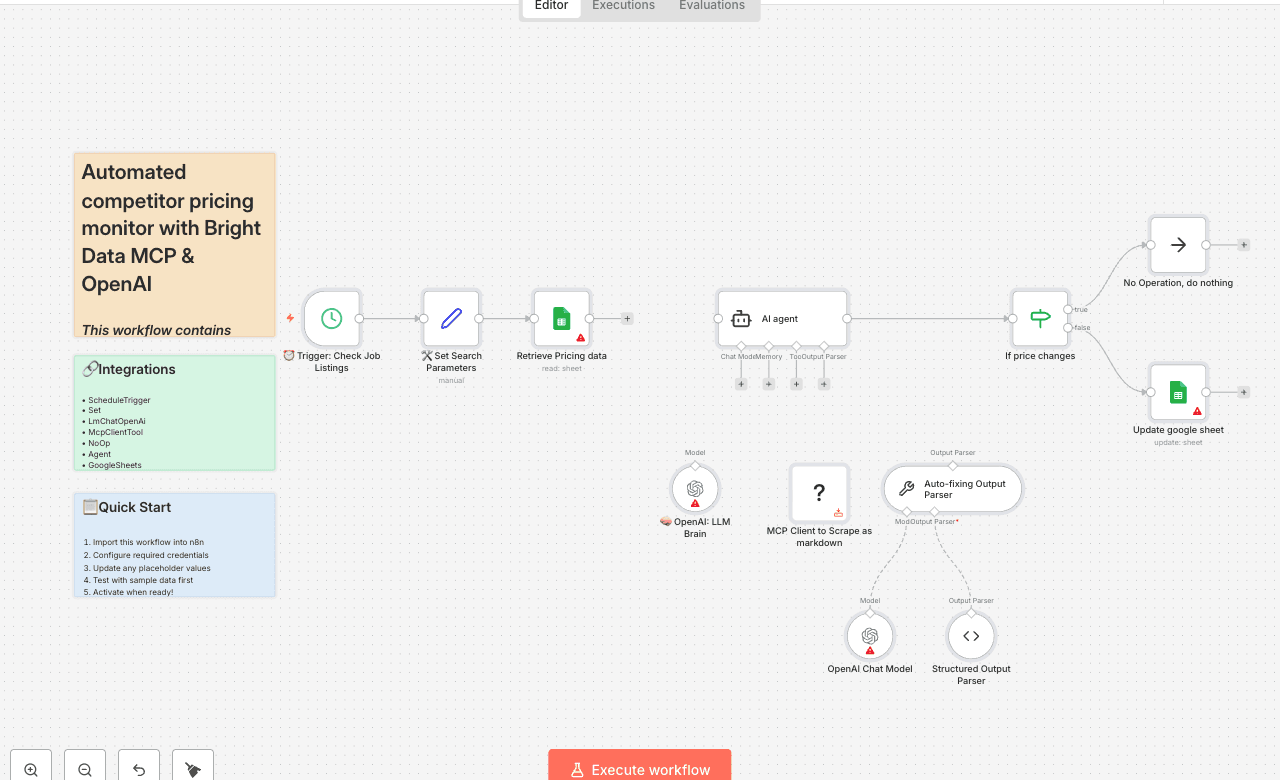Image resolution: width=1280 pixels, height=780 pixels.
Task: Add a Memory sub-node under AI agent
Action: [768, 383]
